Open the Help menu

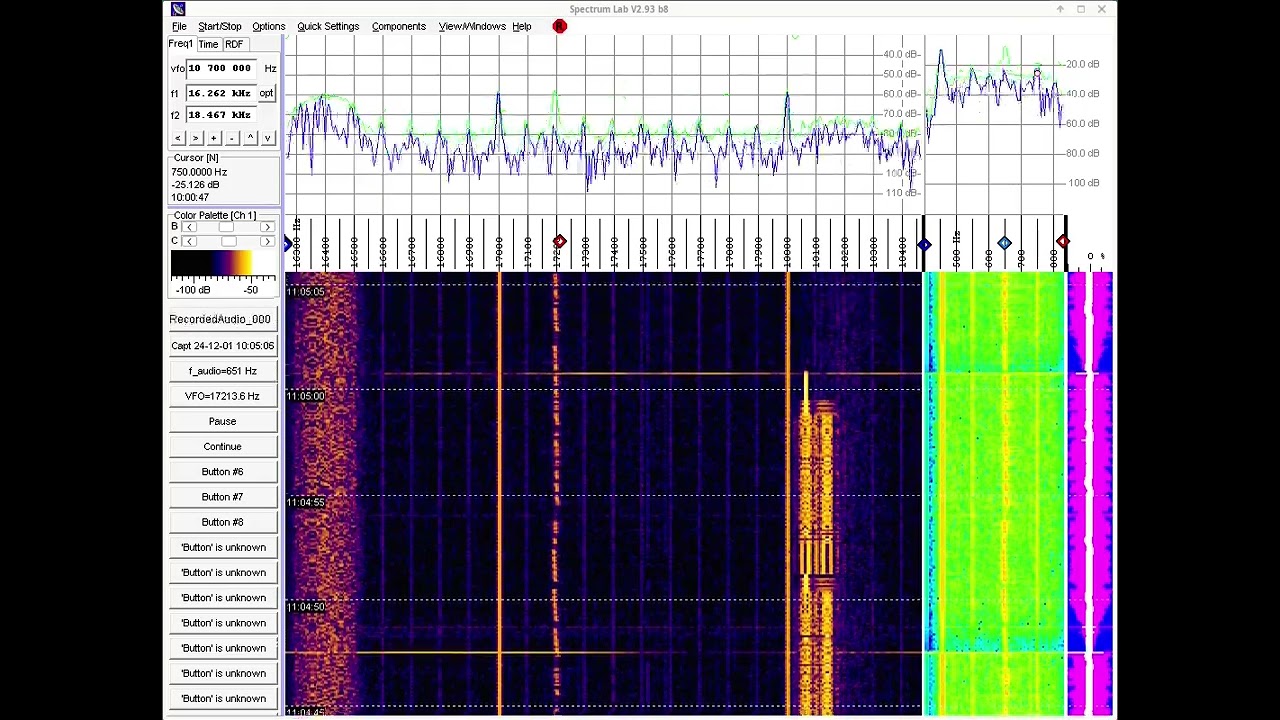(522, 27)
